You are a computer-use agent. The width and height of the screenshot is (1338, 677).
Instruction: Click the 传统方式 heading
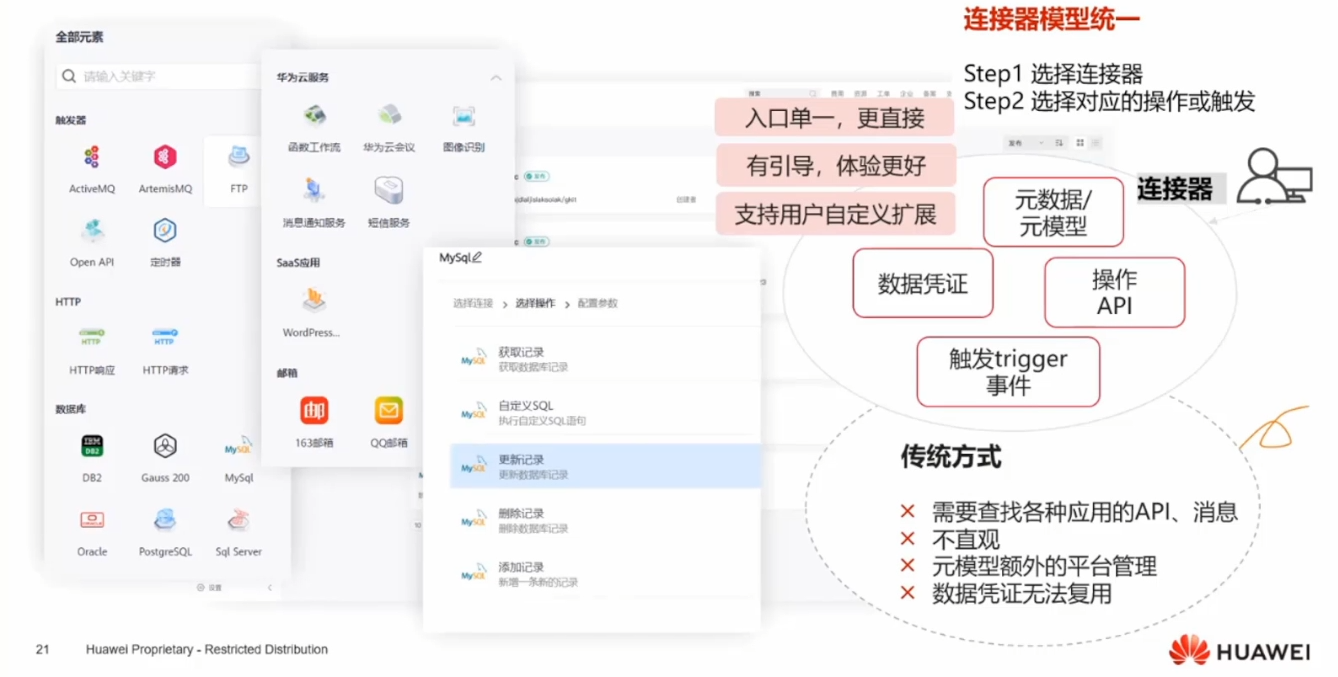(950, 458)
